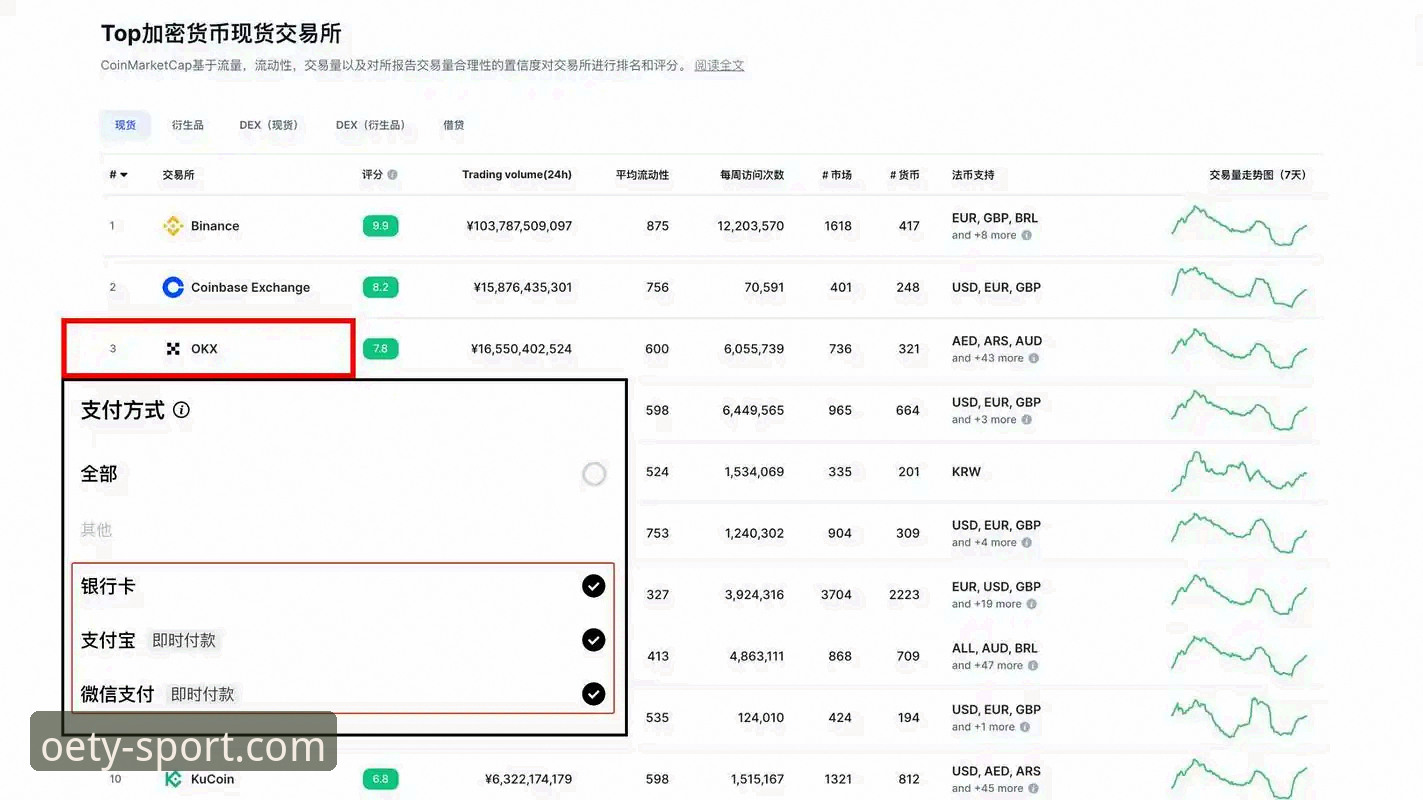Click info icon beside "and +4 more"
This screenshot has height=800, width=1423.
pyautogui.click(x=1027, y=543)
